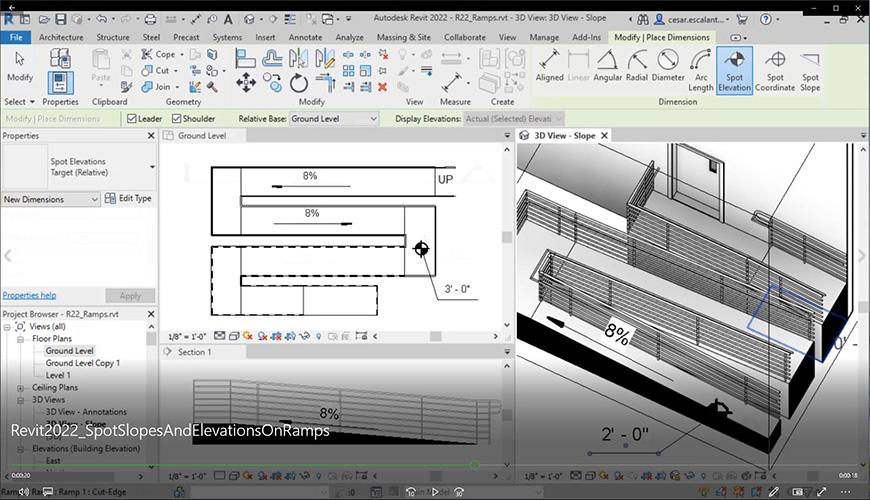Click the red Delete X icon
This screenshot has width=870, height=500.
(382, 87)
